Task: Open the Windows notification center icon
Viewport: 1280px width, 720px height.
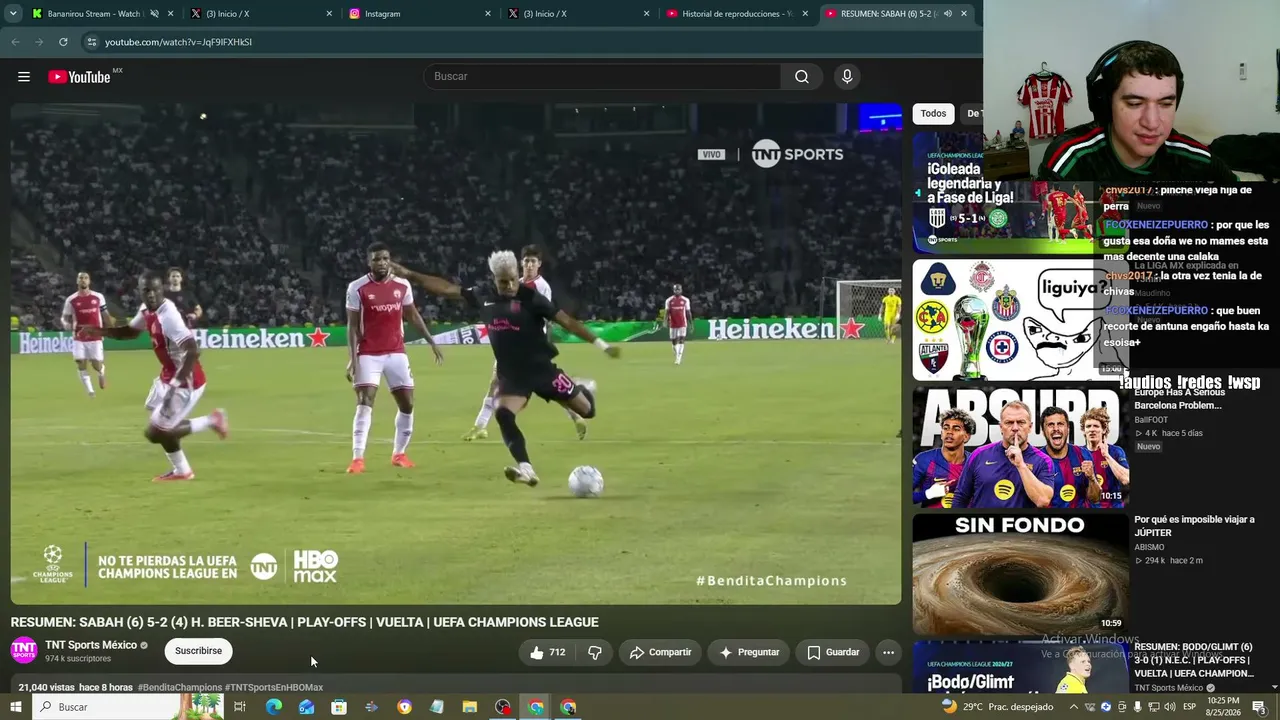Action: (1259, 707)
